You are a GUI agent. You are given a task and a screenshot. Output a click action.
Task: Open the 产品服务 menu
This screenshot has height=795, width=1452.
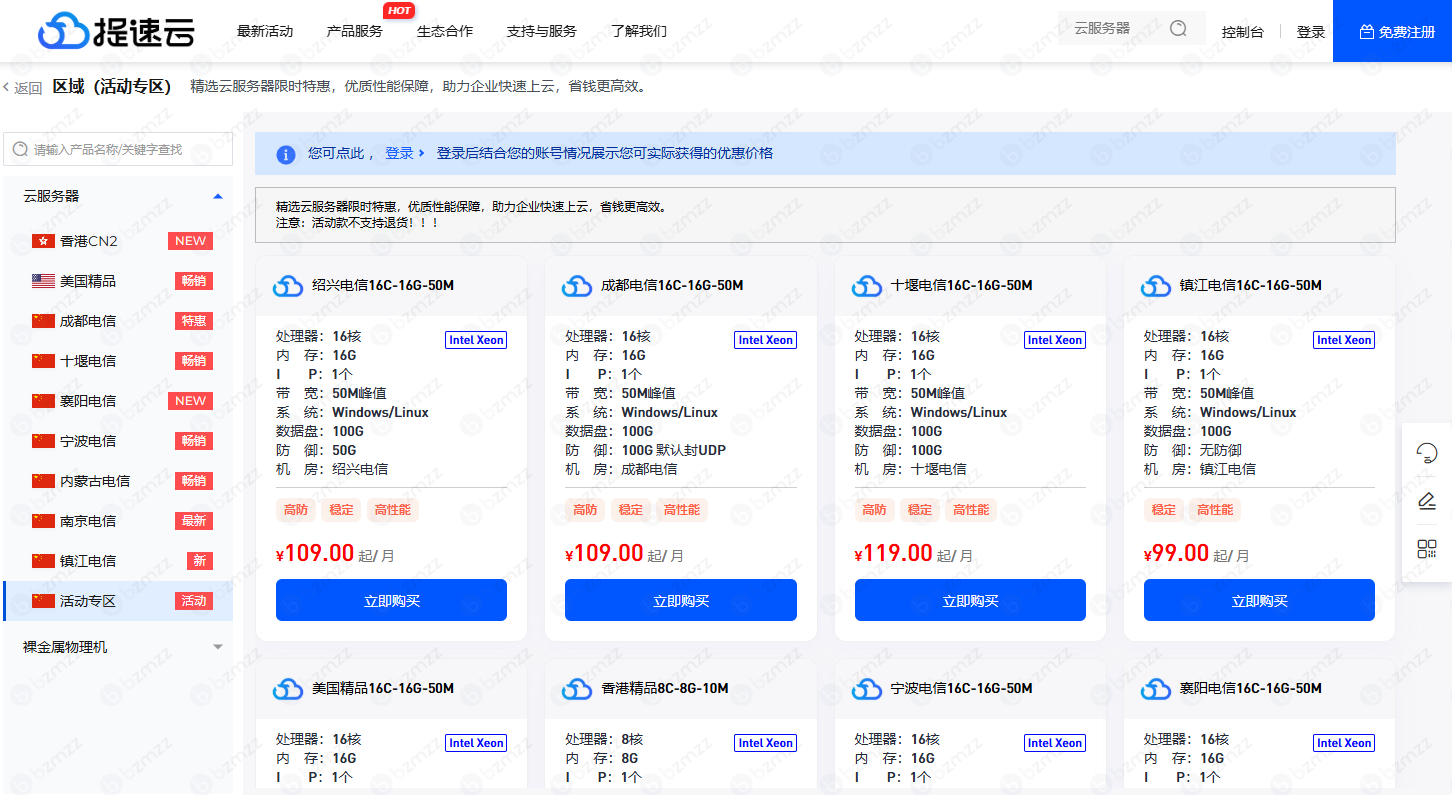pyautogui.click(x=355, y=31)
